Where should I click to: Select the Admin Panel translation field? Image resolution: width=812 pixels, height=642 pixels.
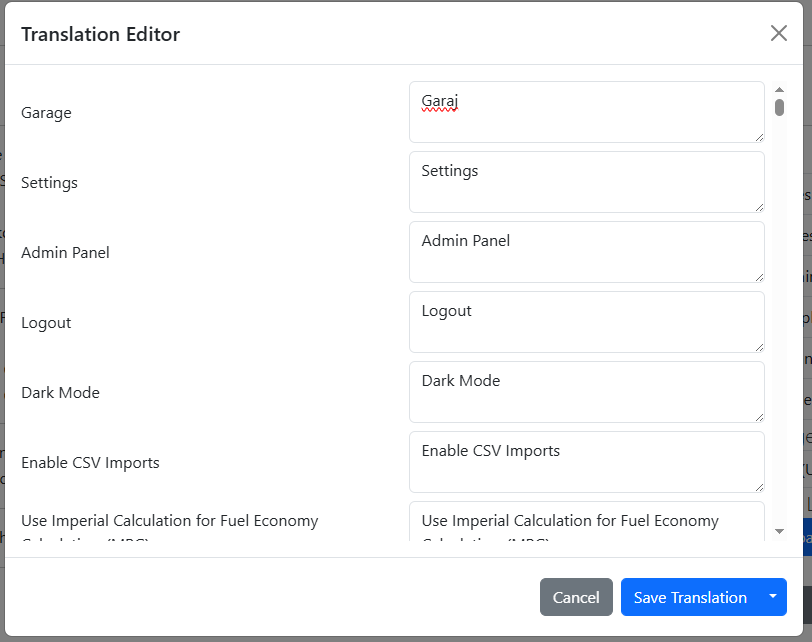click(586, 252)
